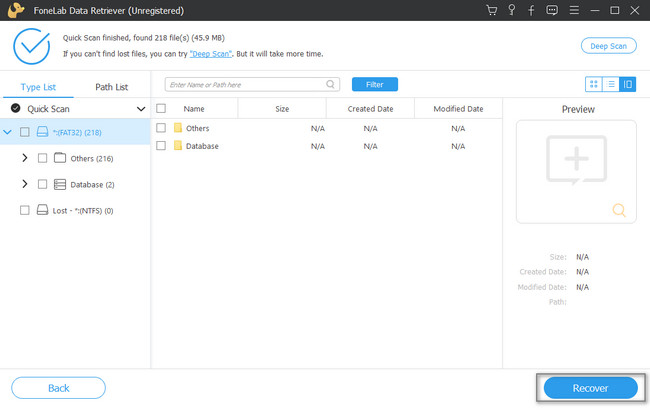Sort by the Modified Date column header
650x412 pixels.
coord(458,109)
